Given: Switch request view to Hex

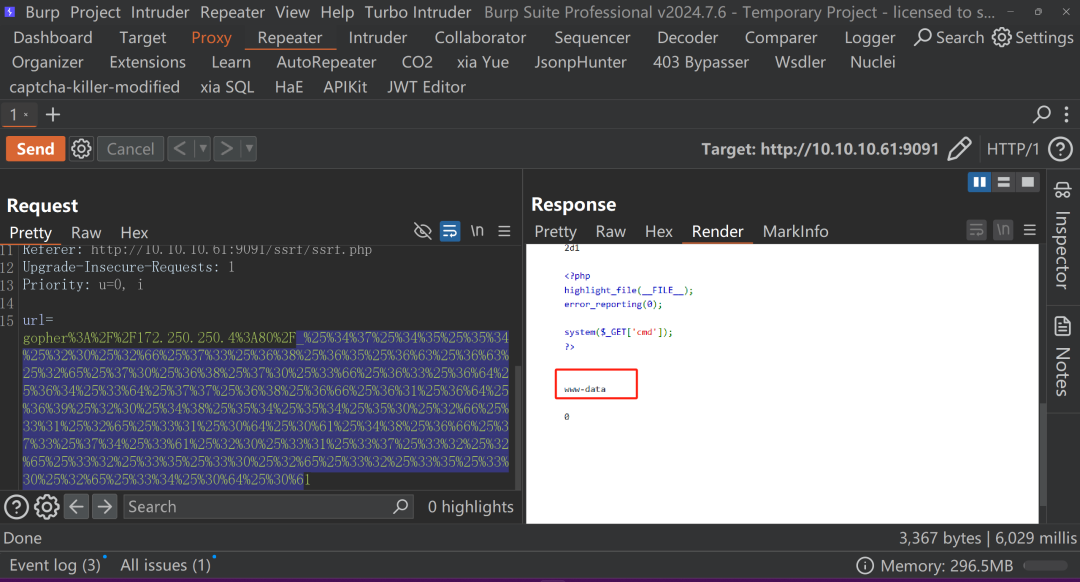Looking at the screenshot, I should pyautogui.click(x=134, y=233).
